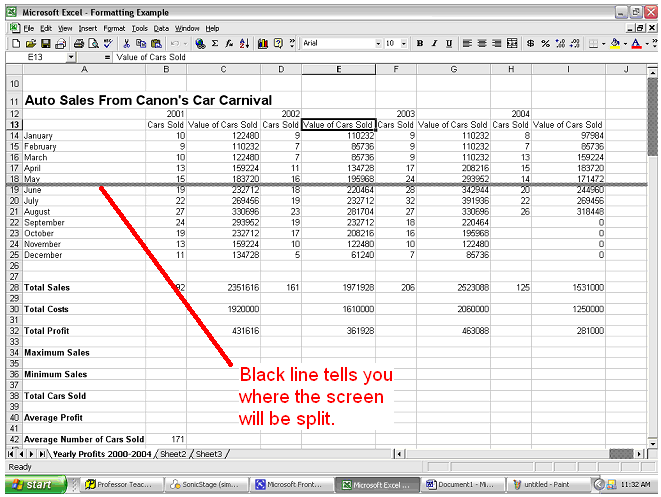Click the Merge and Center icon

coord(513,44)
